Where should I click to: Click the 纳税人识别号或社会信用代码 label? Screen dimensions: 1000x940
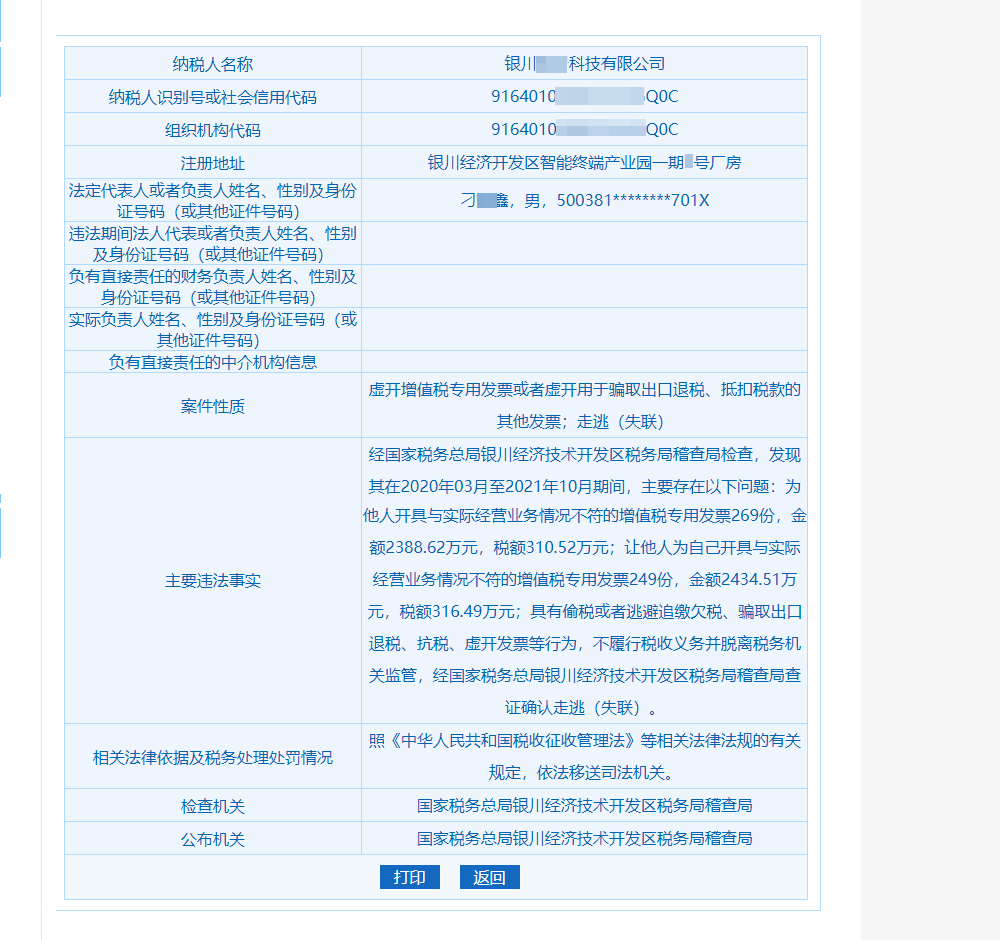coord(213,97)
